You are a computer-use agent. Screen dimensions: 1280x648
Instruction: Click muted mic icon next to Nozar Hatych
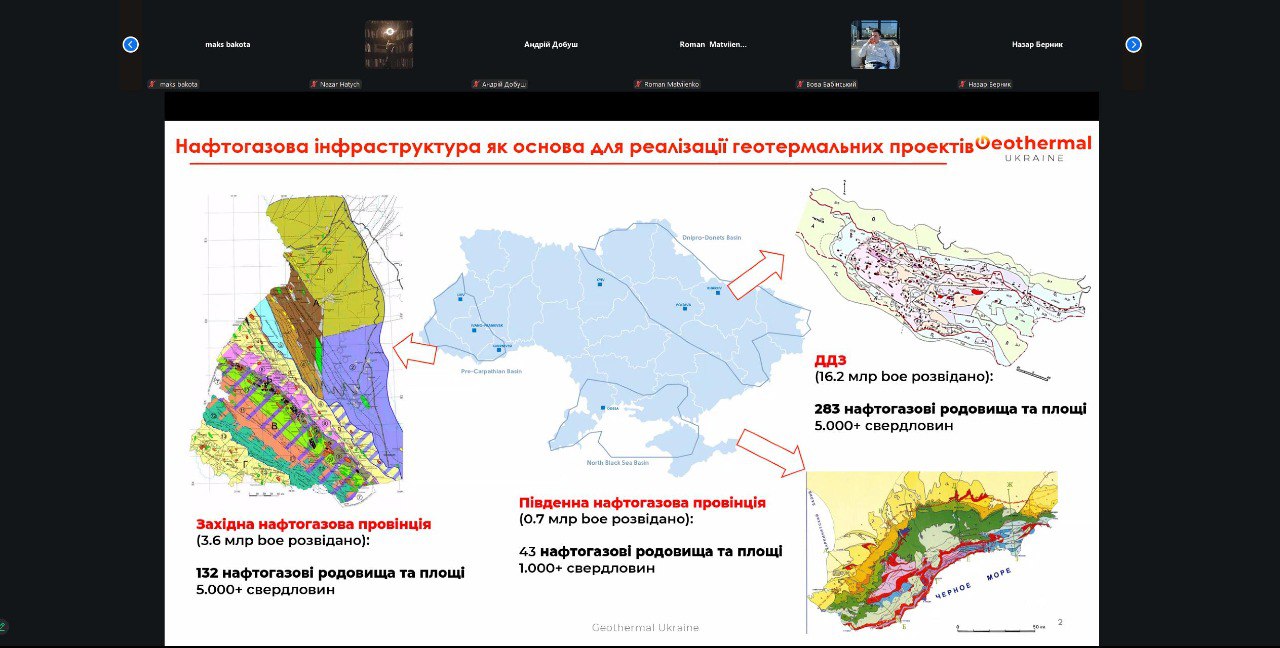(314, 85)
